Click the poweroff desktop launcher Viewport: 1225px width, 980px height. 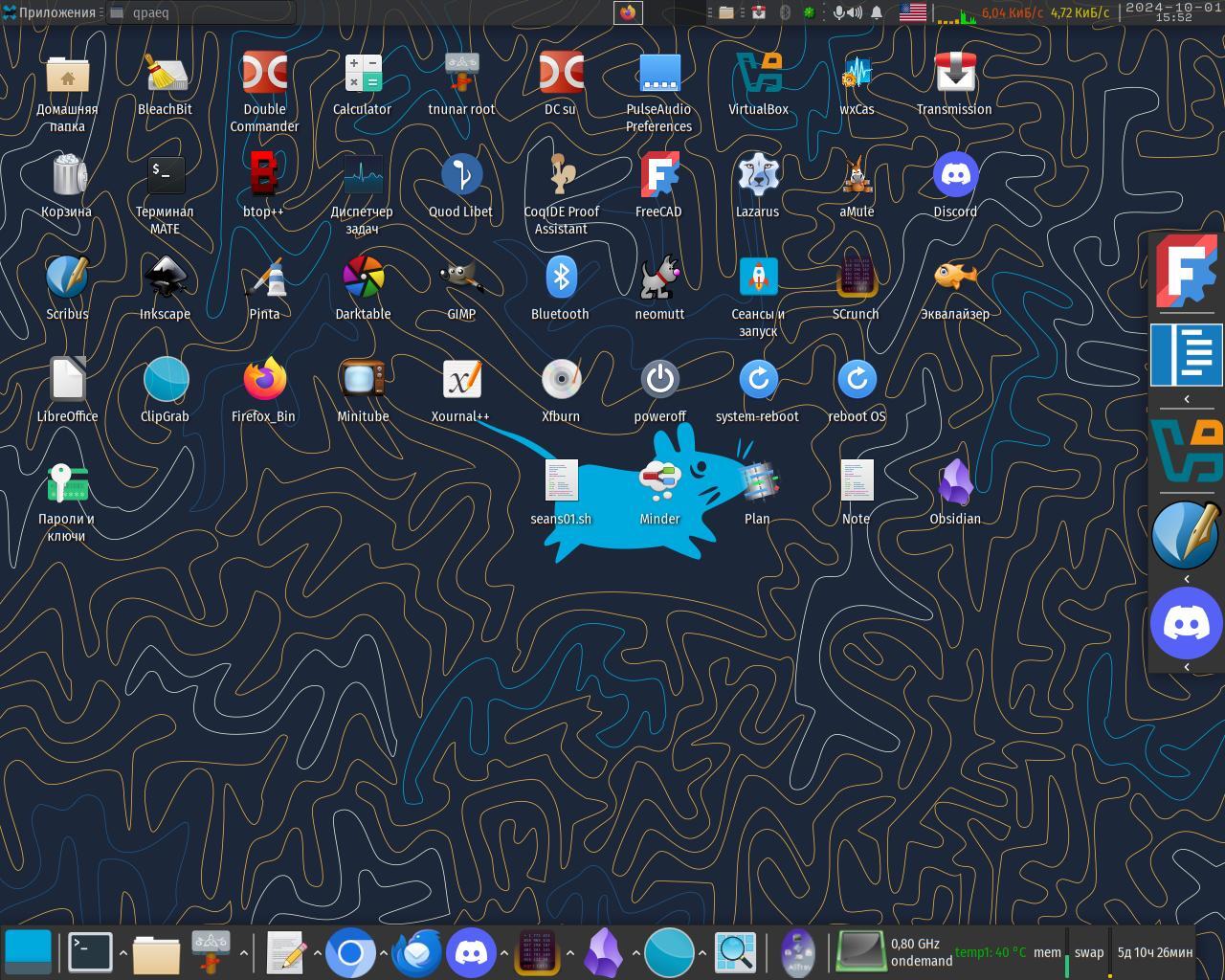659,382
